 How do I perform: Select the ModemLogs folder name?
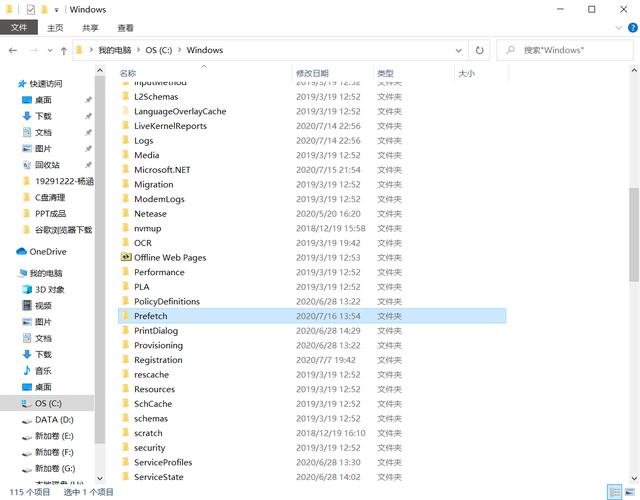click(159, 199)
